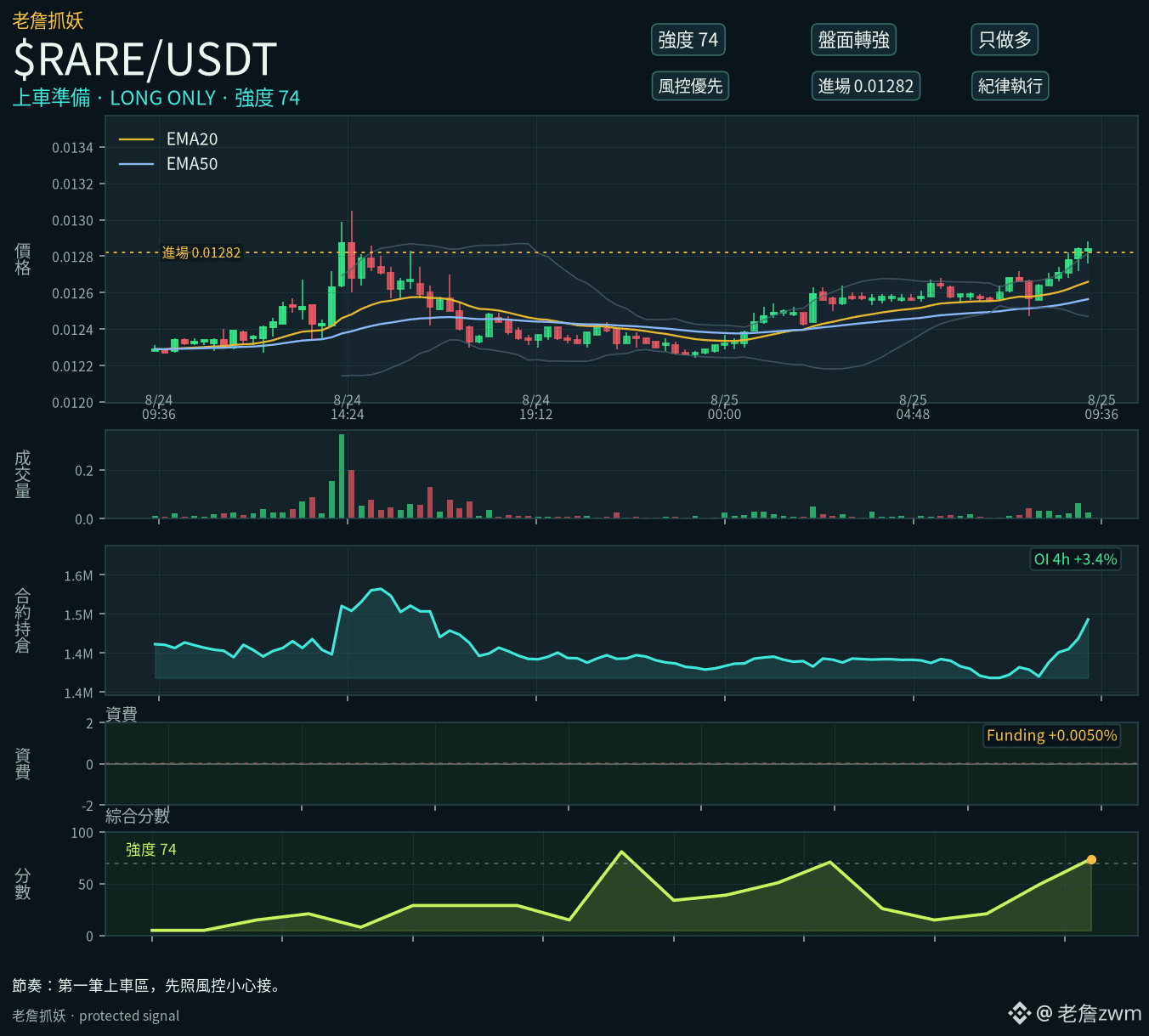The height and width of the screenshot is (1036, 1149).
Task: Click the 0.0128 price axis label
Action: (x=72, y=258)
